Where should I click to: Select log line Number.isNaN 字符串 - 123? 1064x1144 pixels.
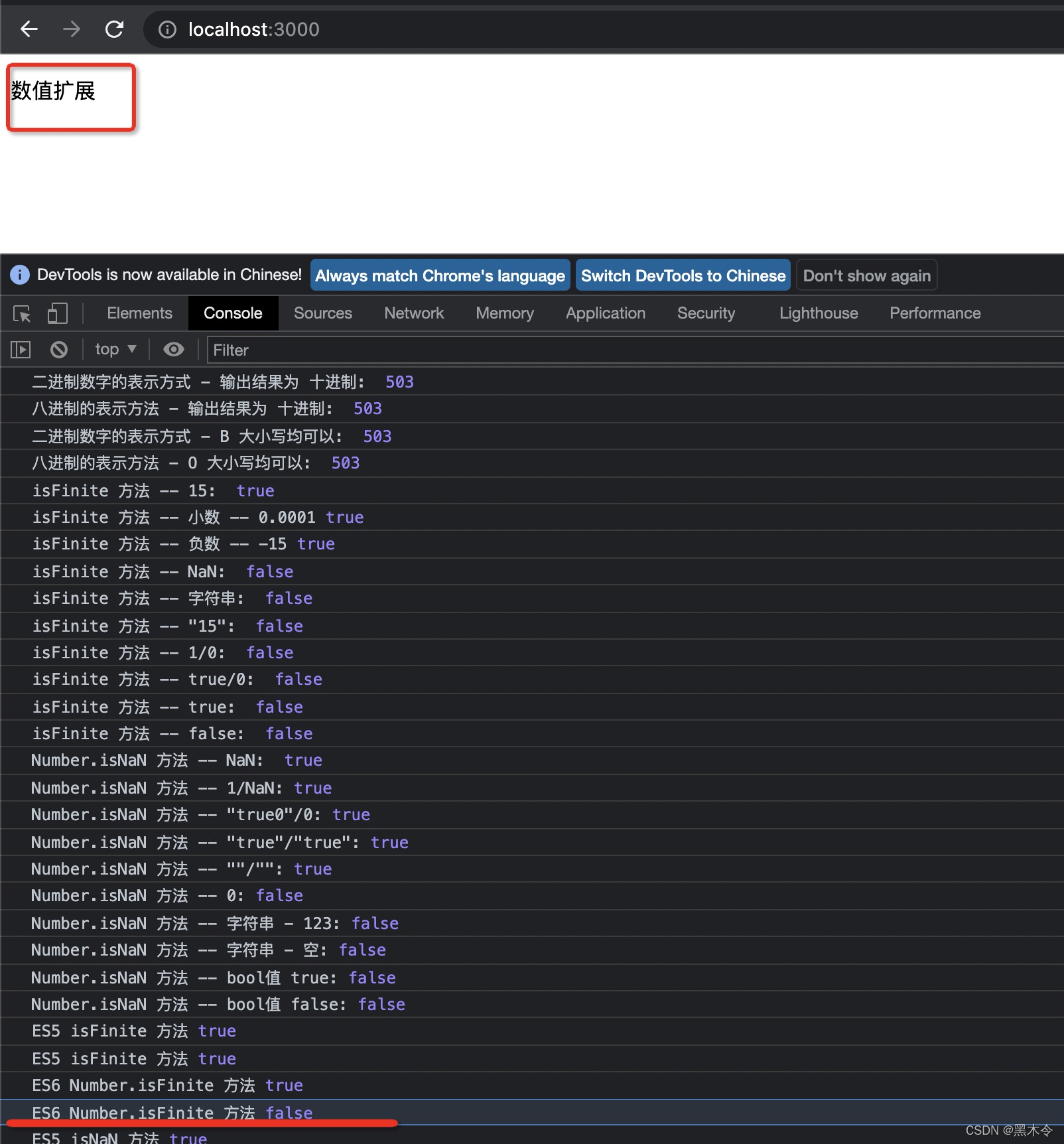532,924
